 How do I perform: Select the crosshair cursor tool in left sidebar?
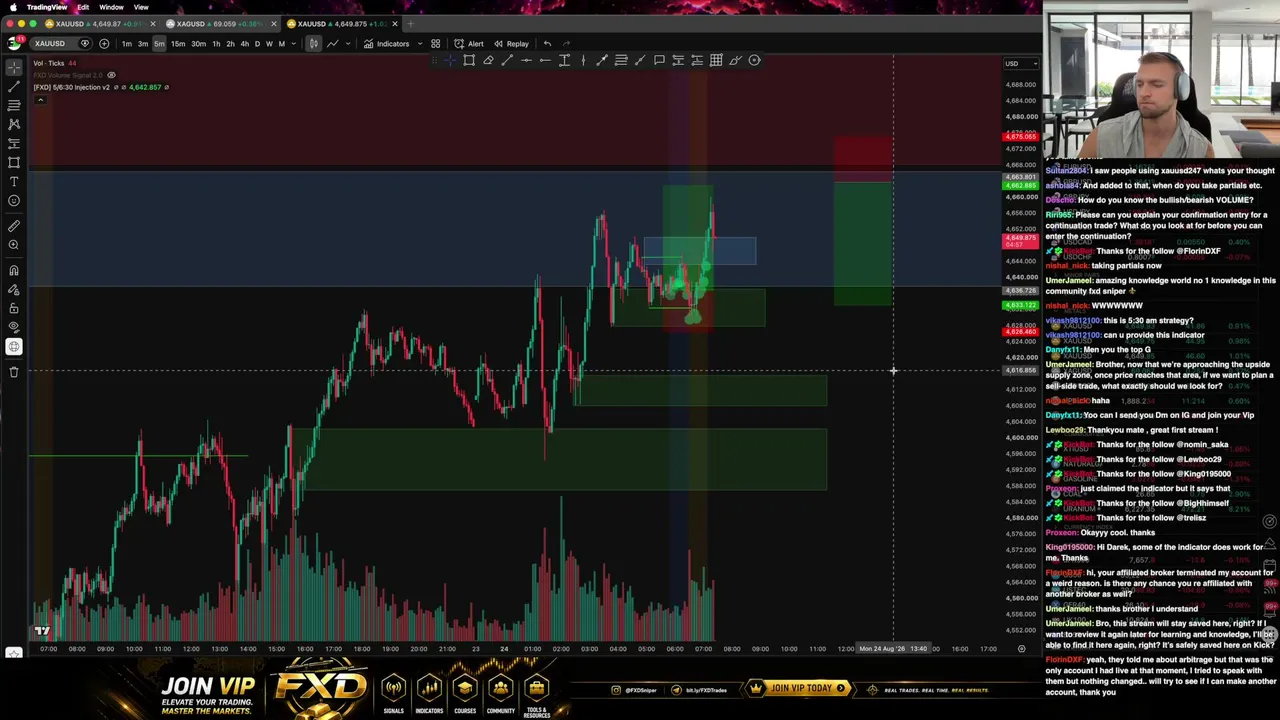pos(14,67)
